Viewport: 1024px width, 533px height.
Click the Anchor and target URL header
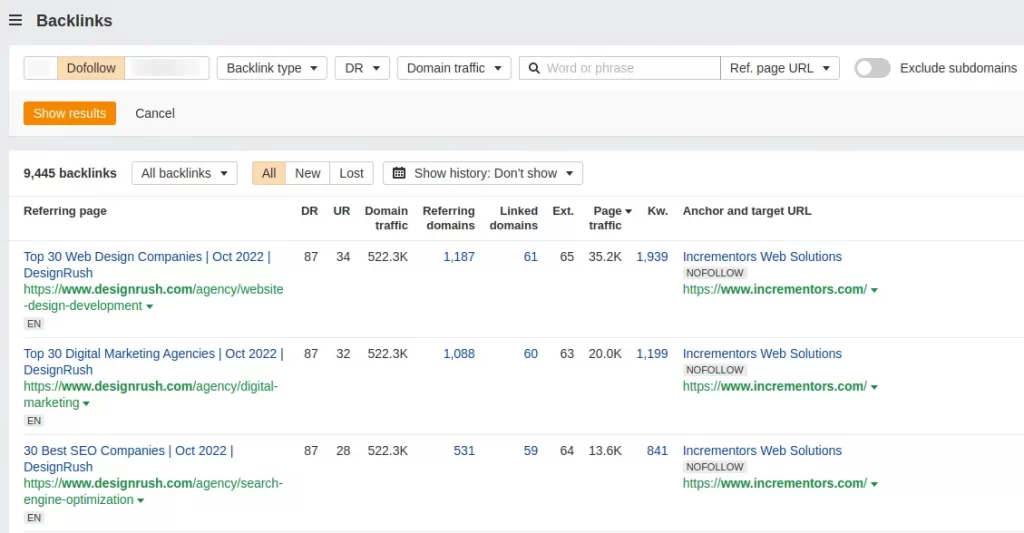pos(747,211)
